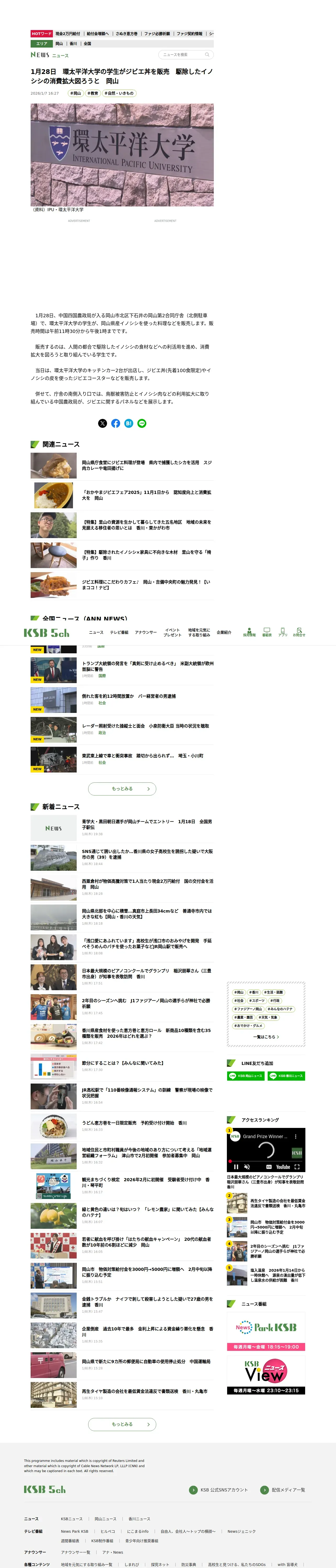Open thumbnail for ジビエ料理にこだわりカフェ story
The image size is (336, 1568).
[x=54, y=585]
